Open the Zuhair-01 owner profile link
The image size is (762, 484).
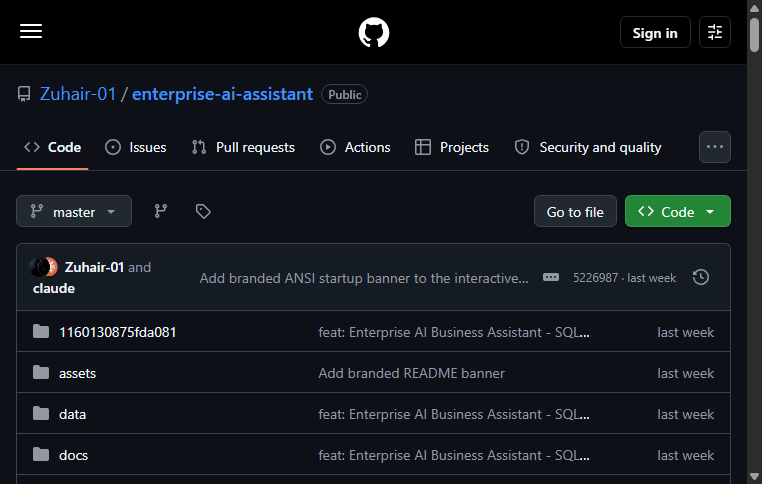tap(78, 94)
